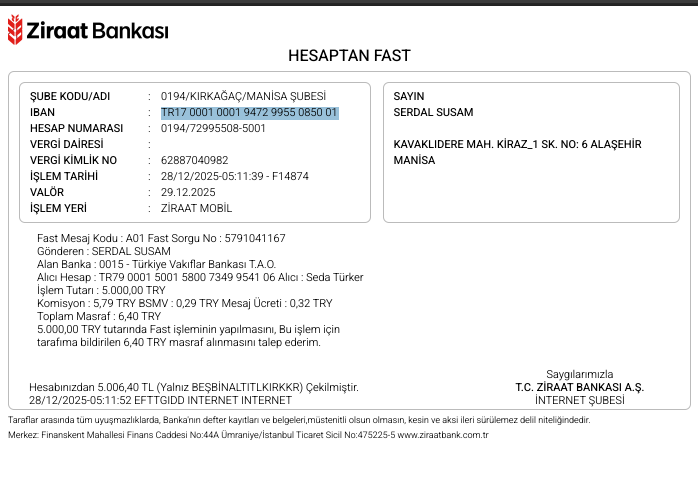Click the VALÖR label

pyautogui.click(x=47, y=193)
